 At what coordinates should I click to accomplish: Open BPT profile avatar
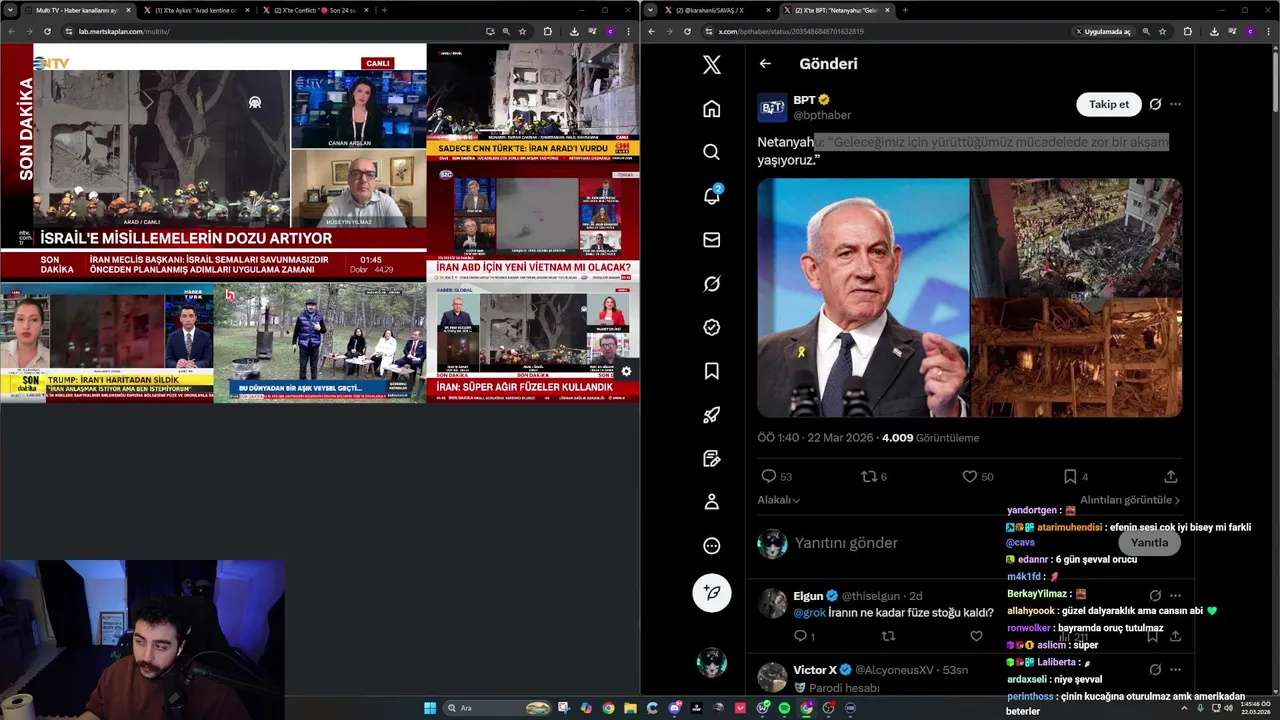(x=772, y=106)
